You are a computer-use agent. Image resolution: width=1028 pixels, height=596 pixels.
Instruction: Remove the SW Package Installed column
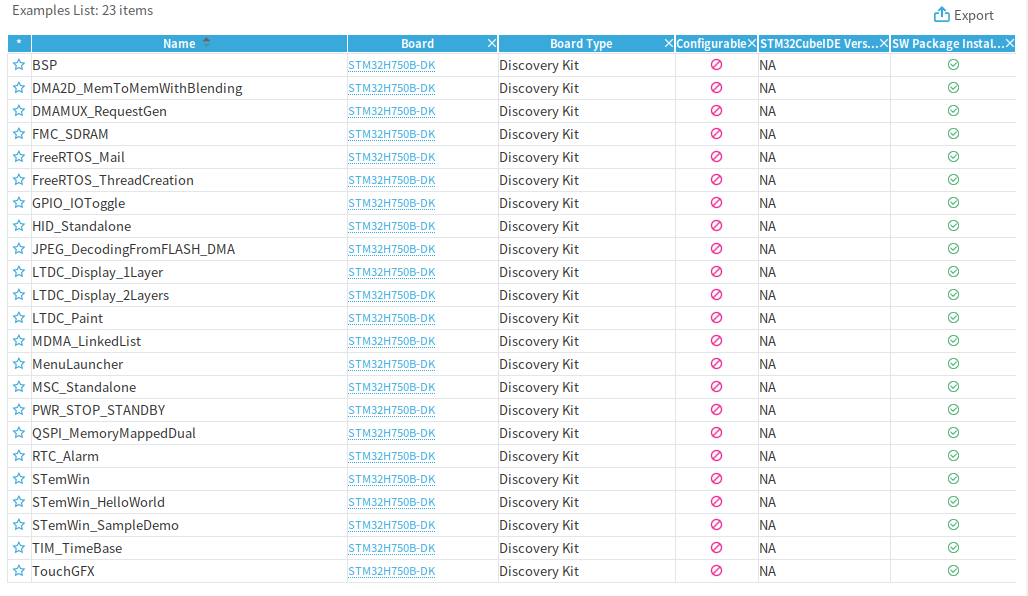click(1010, 43)
